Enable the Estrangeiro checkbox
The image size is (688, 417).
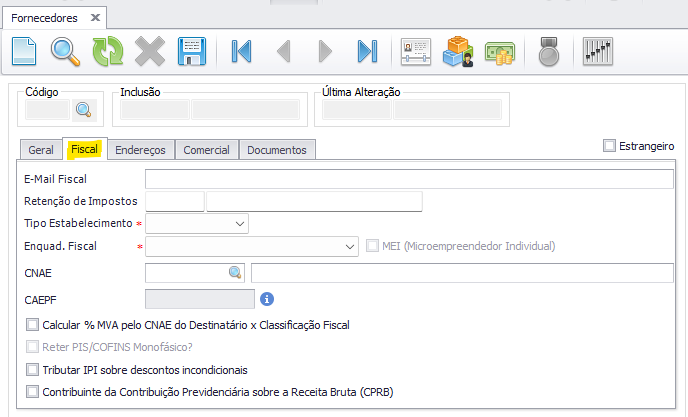click(x=610, y=146)
